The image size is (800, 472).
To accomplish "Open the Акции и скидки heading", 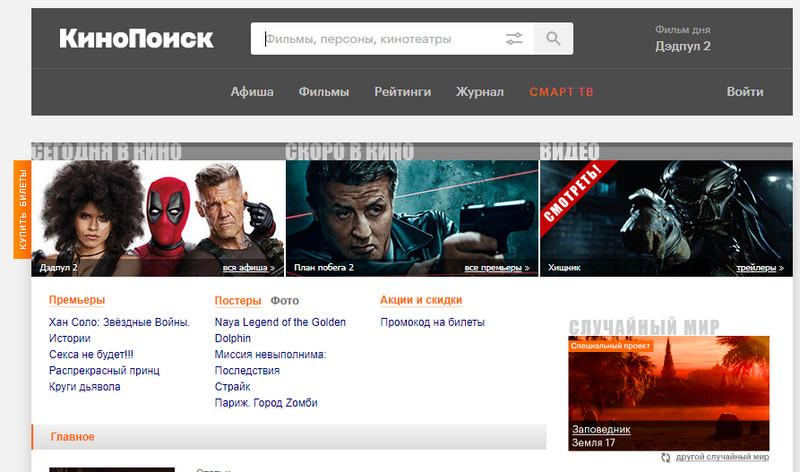I will pos(421,300).
